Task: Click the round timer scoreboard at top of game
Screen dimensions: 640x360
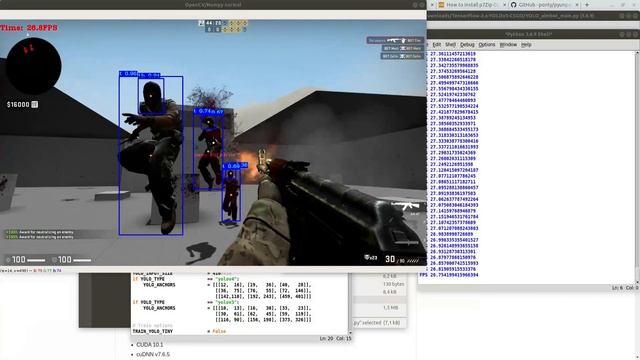Action: [222, 26]
